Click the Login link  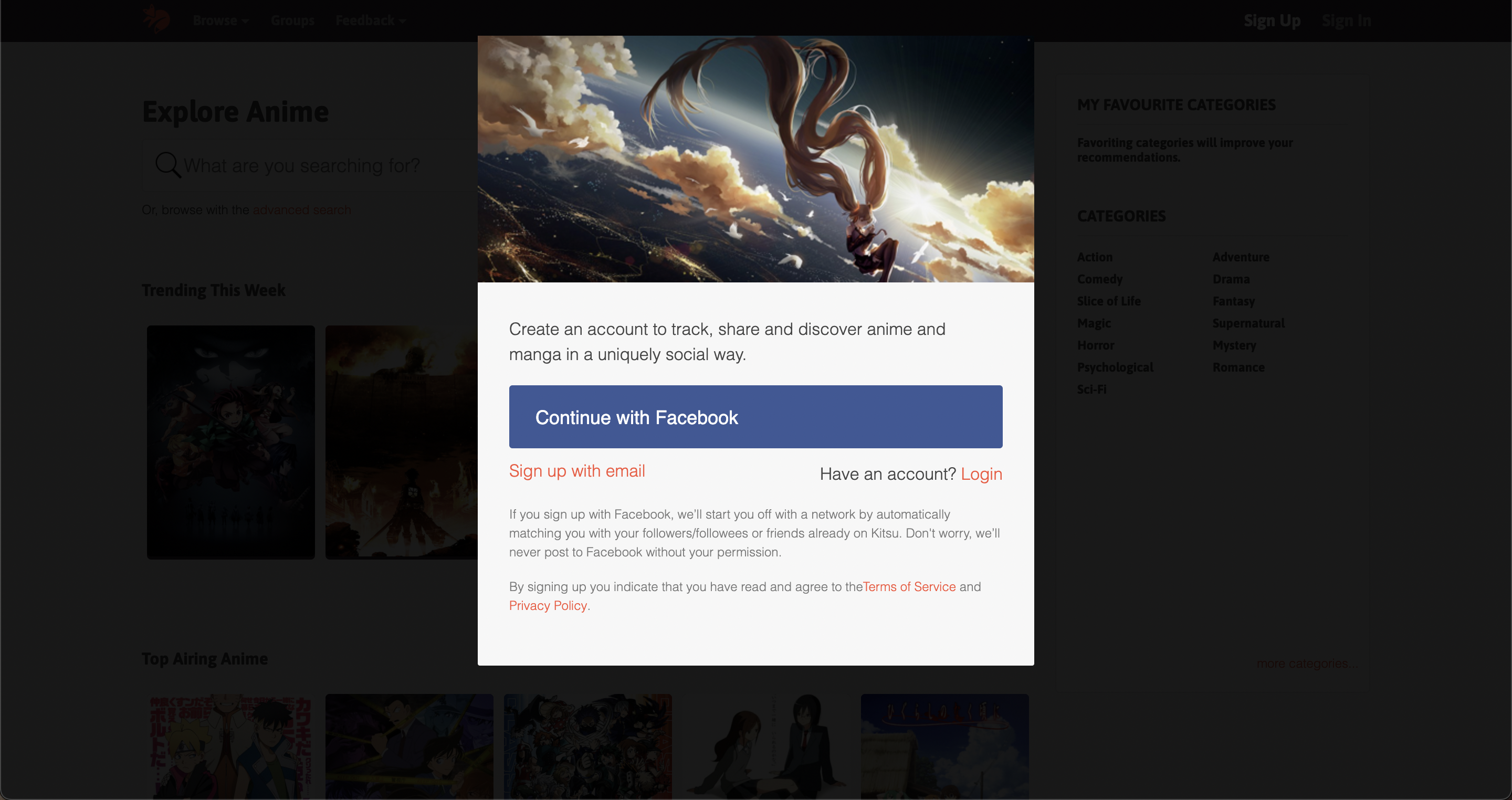point(981,473)
